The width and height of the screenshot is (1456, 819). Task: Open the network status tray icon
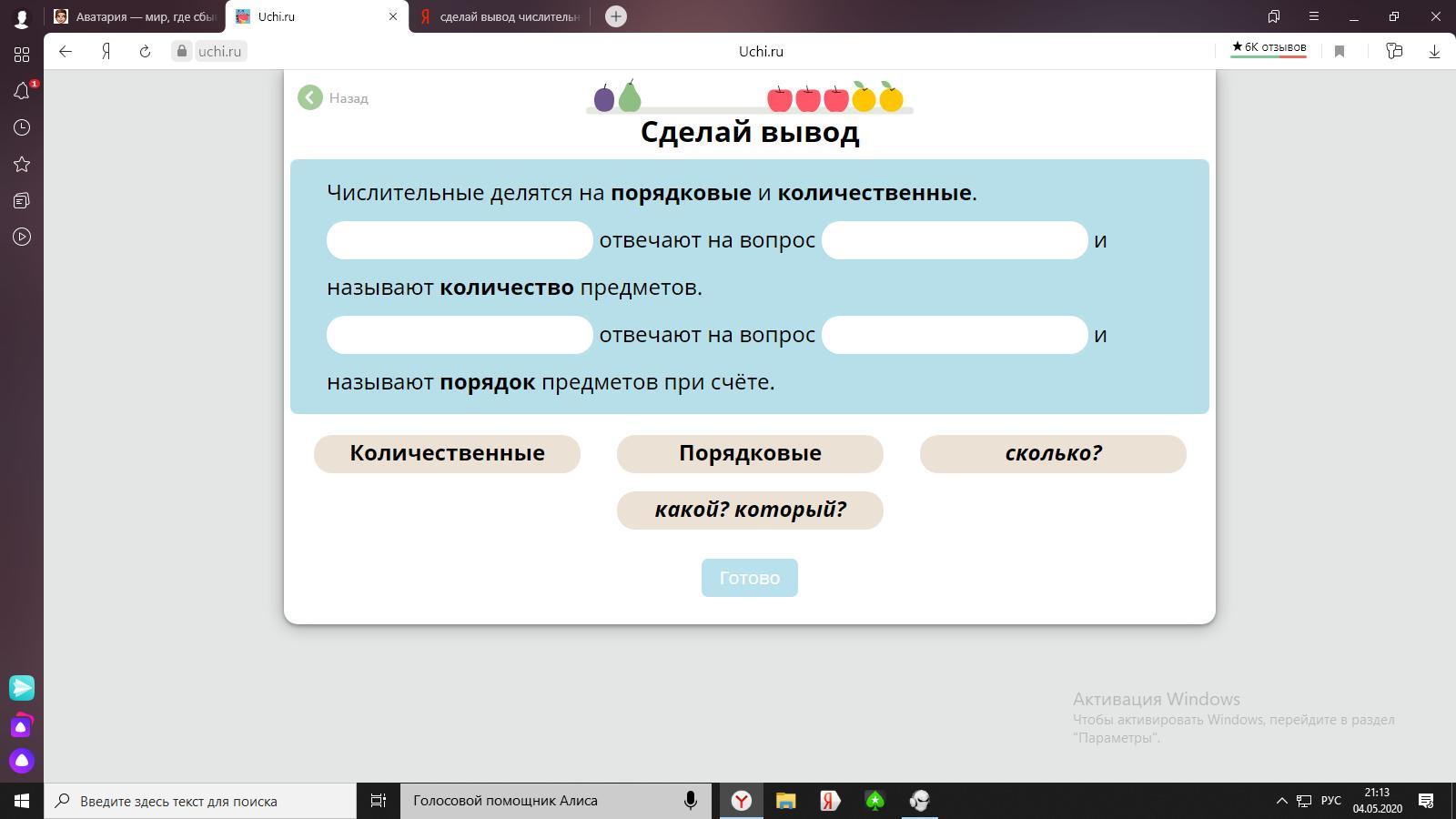pyautogui.click(x=1304, y=801)
